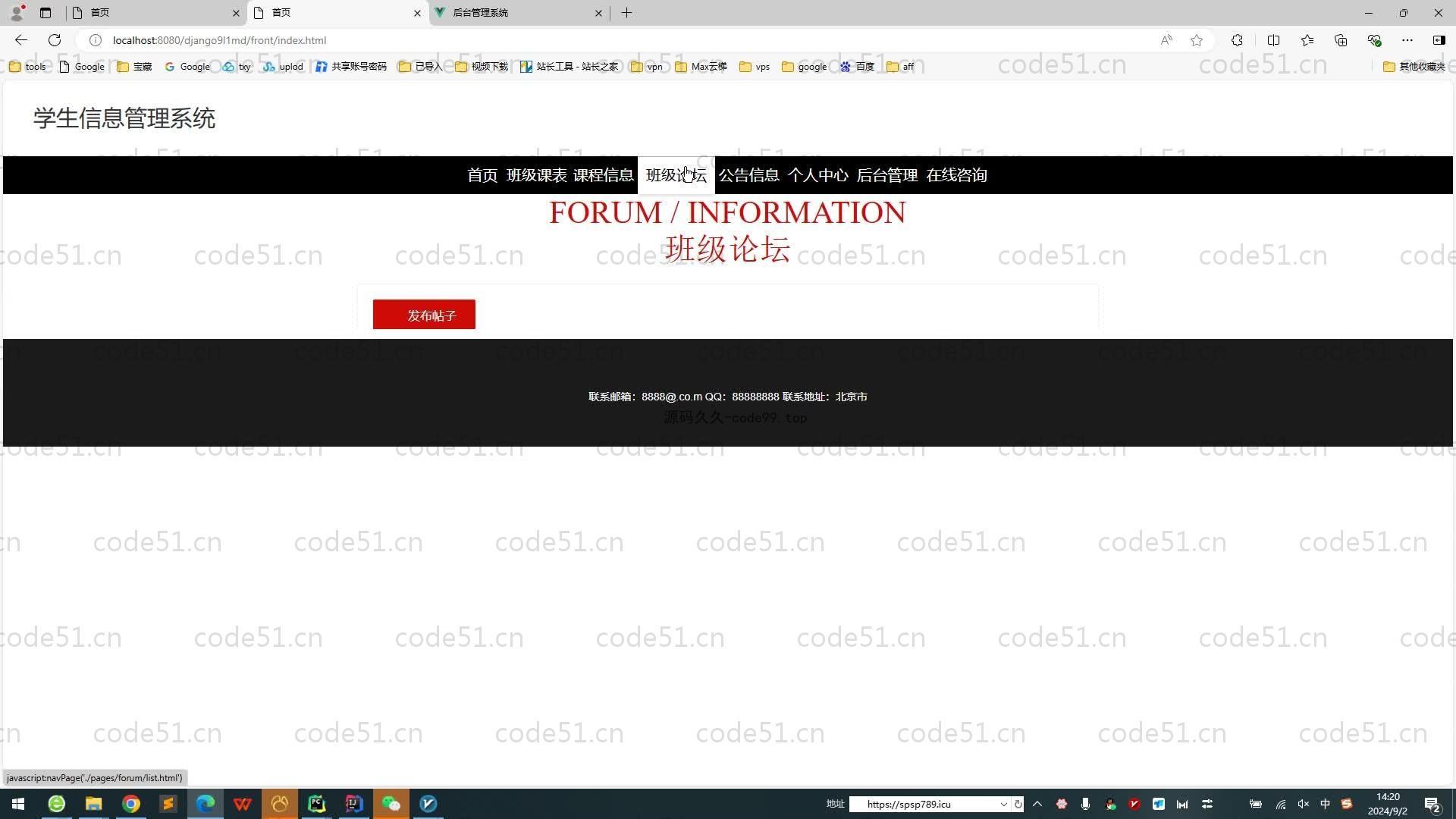Open the 宝藏 bookmark folder

134,67
